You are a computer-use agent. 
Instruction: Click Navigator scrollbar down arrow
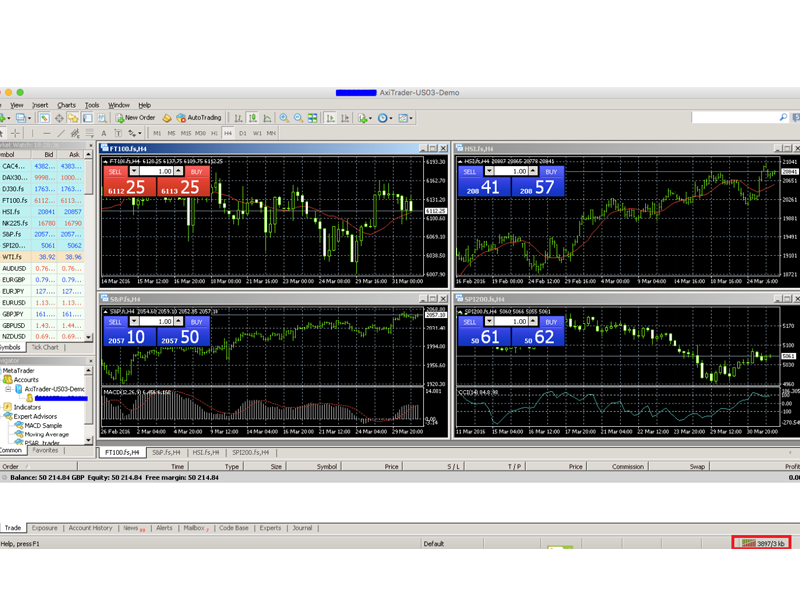click(x=88, y=439)
